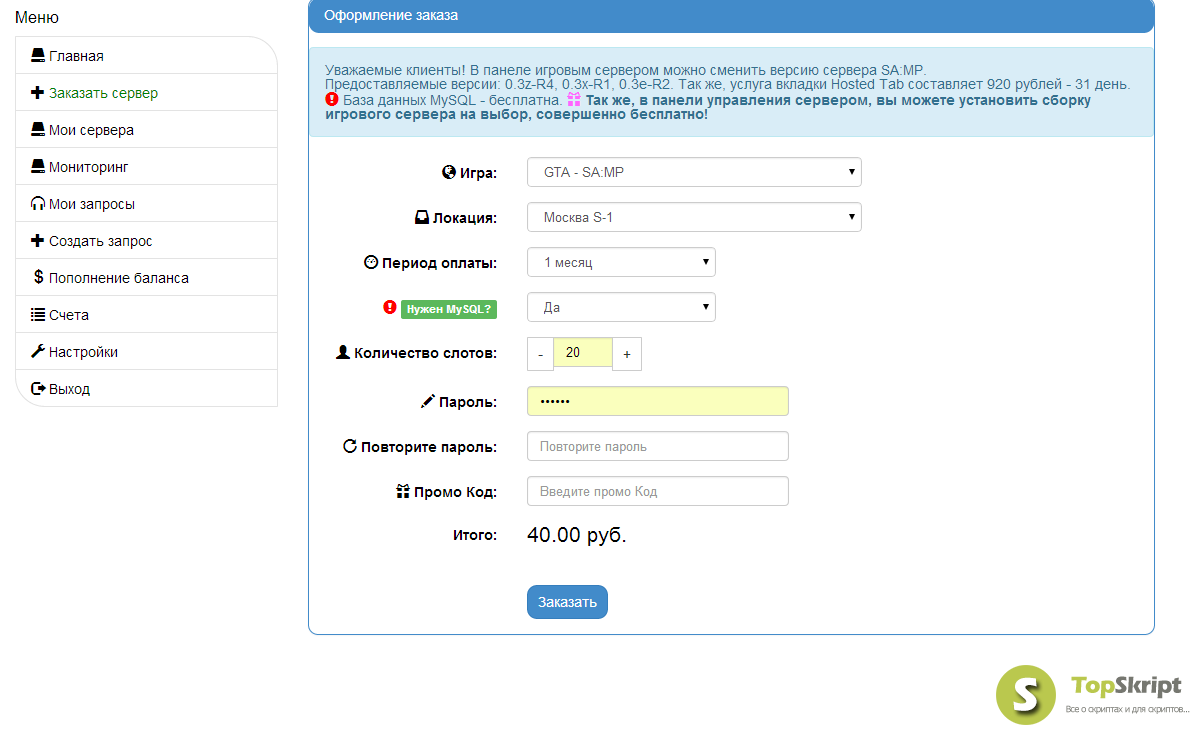This screenshot has height=732, width=1198.
Task: Click the pink gift icon in info banner
Action: click(x=574, y=99)
